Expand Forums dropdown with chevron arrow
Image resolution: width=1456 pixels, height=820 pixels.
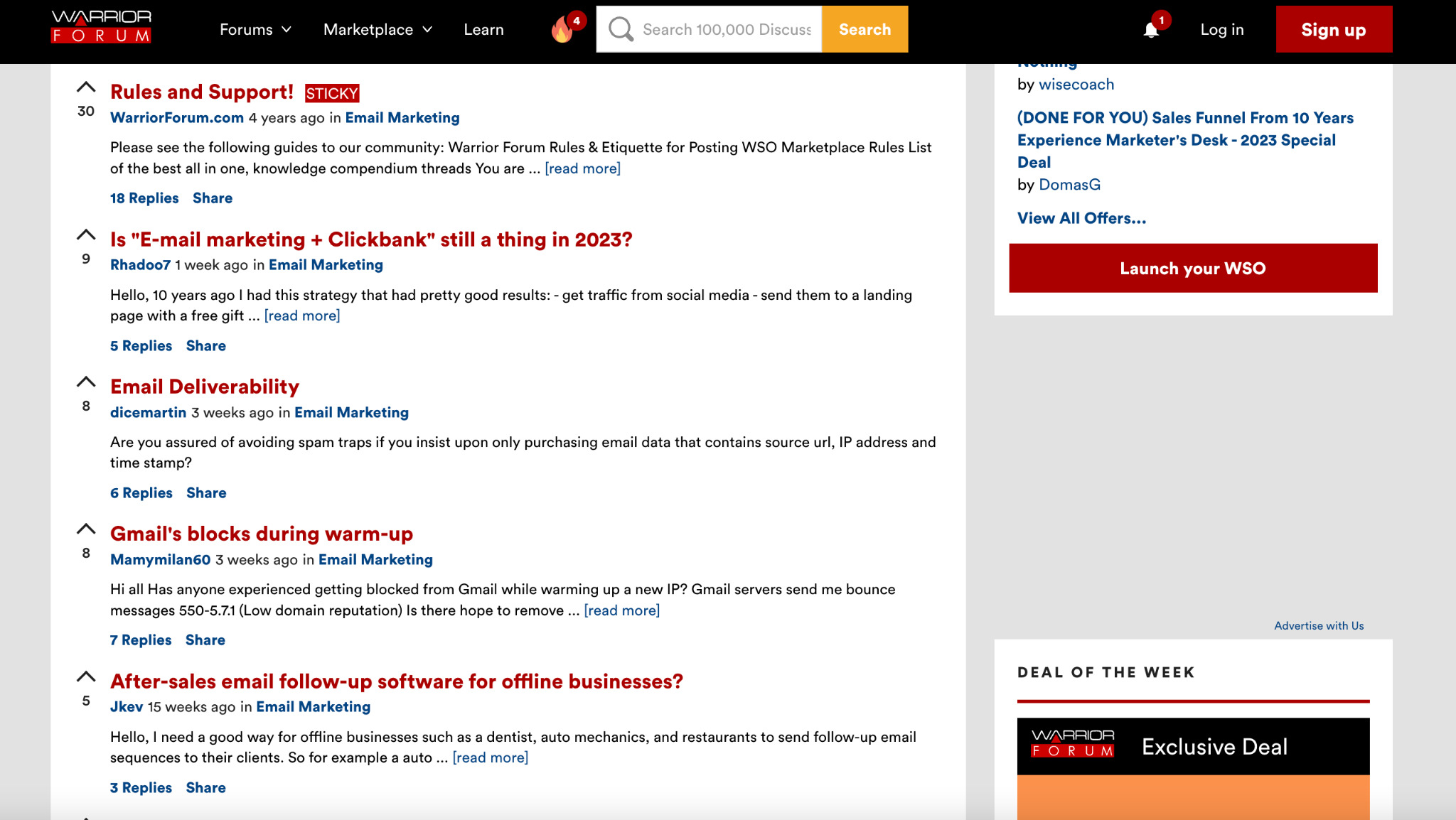point(254,29)
